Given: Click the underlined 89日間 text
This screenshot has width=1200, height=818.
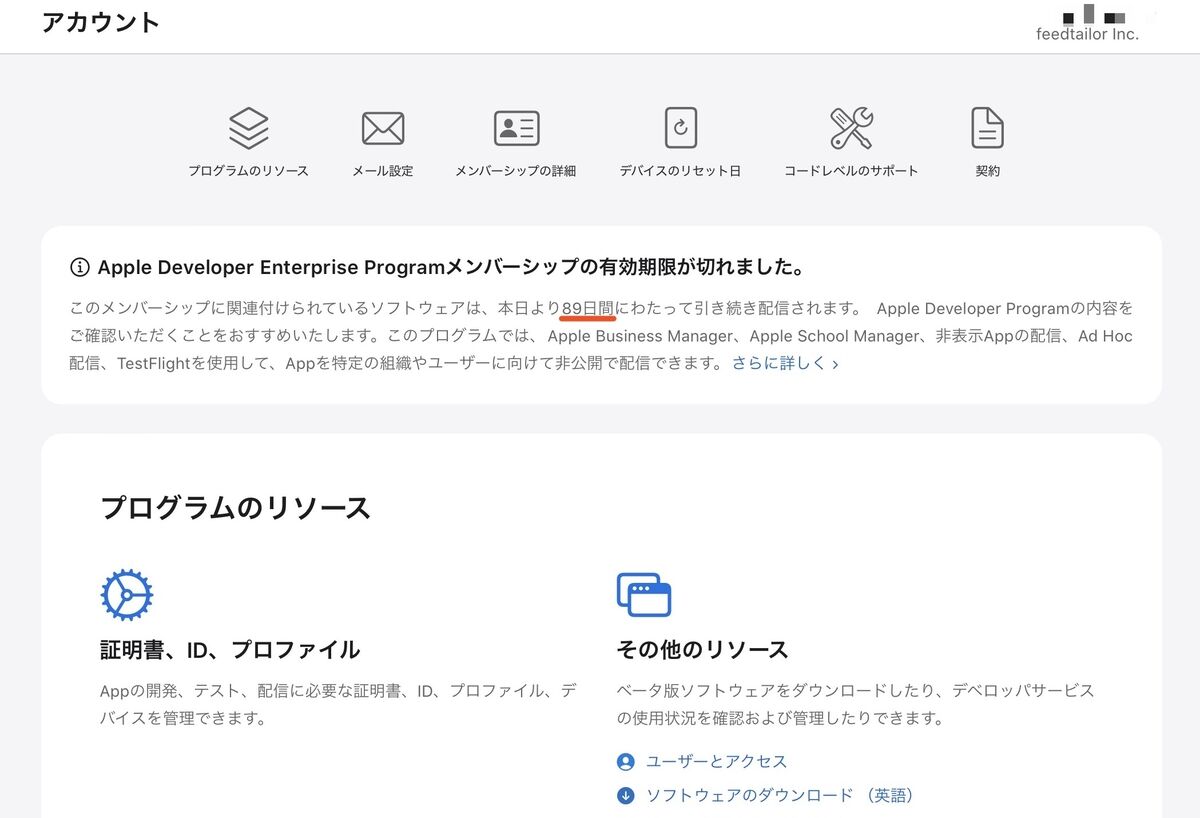Looking at the screenshot, I should (588, 308).
